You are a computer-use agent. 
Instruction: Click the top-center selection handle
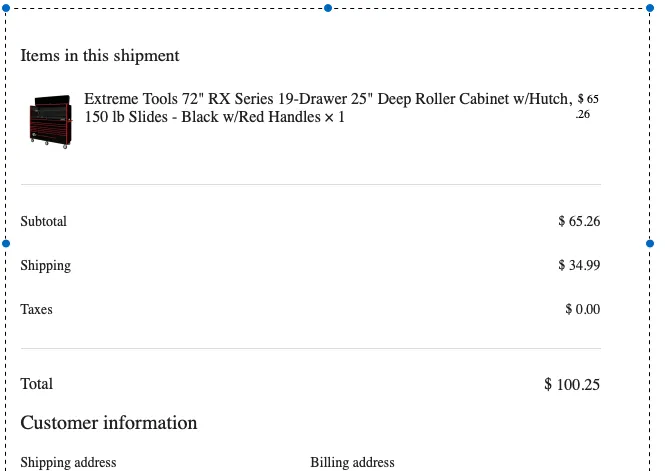328,8
